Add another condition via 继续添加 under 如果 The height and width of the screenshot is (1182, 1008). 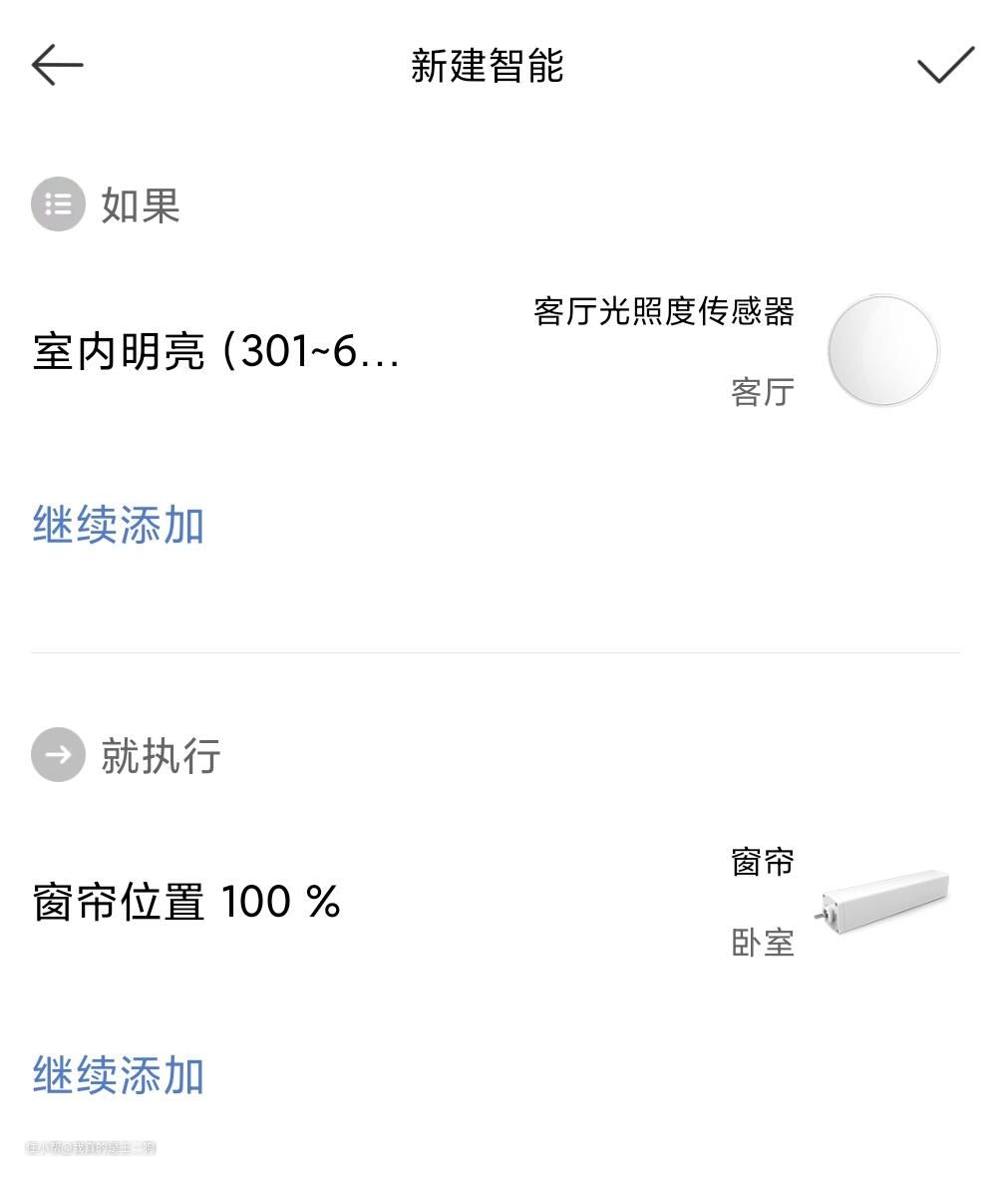pos(119,526)
